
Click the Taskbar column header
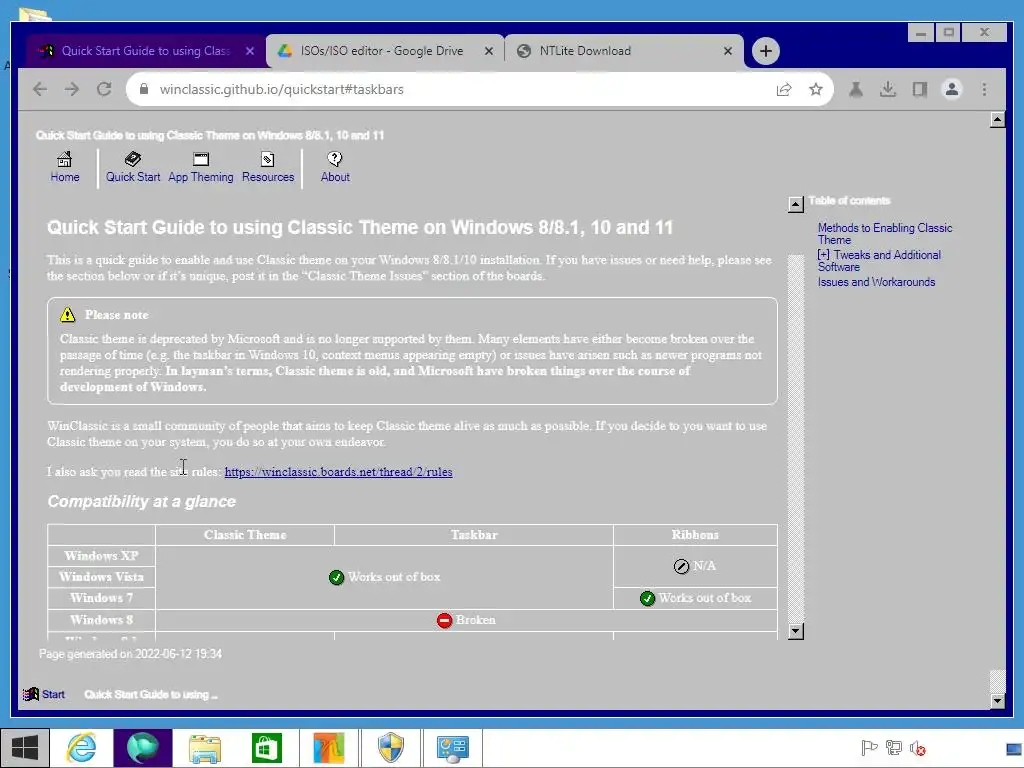474,535
